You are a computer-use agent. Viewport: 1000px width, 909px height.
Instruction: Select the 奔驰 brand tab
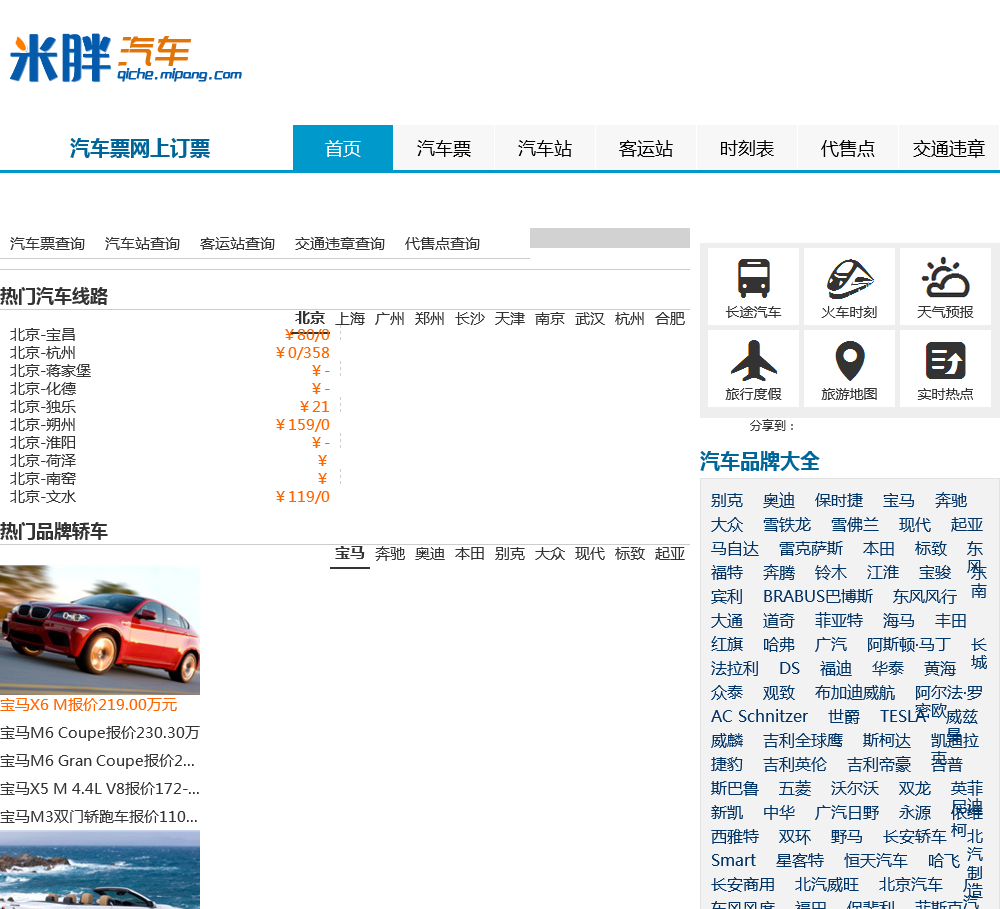[390, 554]
